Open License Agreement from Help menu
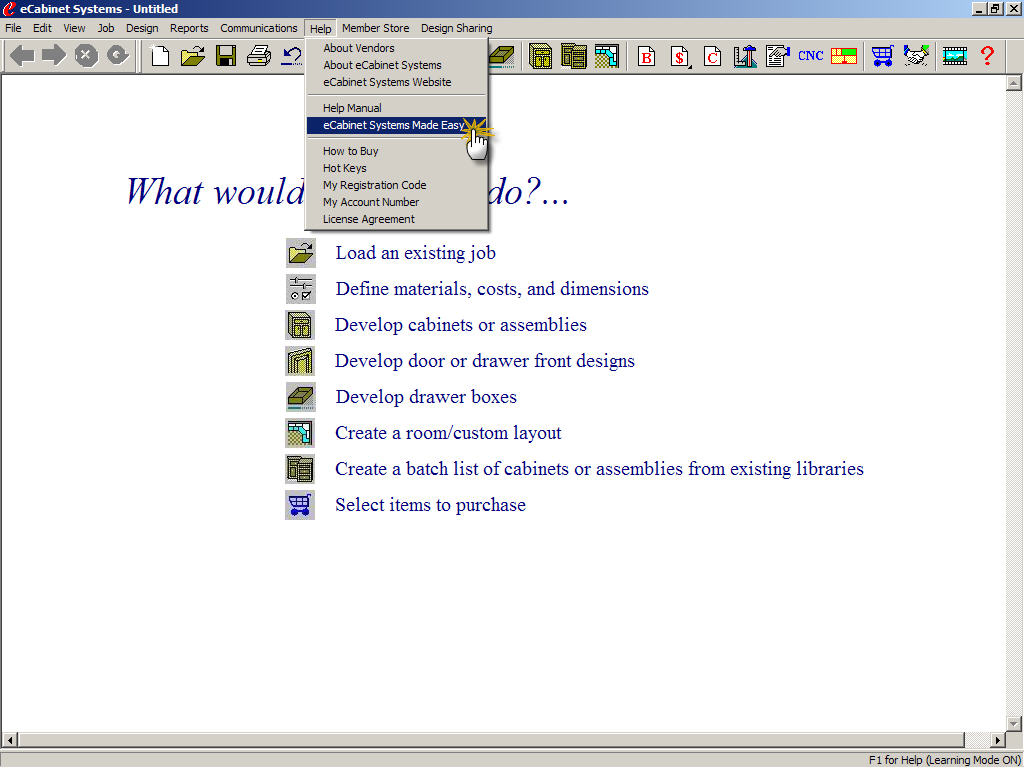 click(396, 219)
